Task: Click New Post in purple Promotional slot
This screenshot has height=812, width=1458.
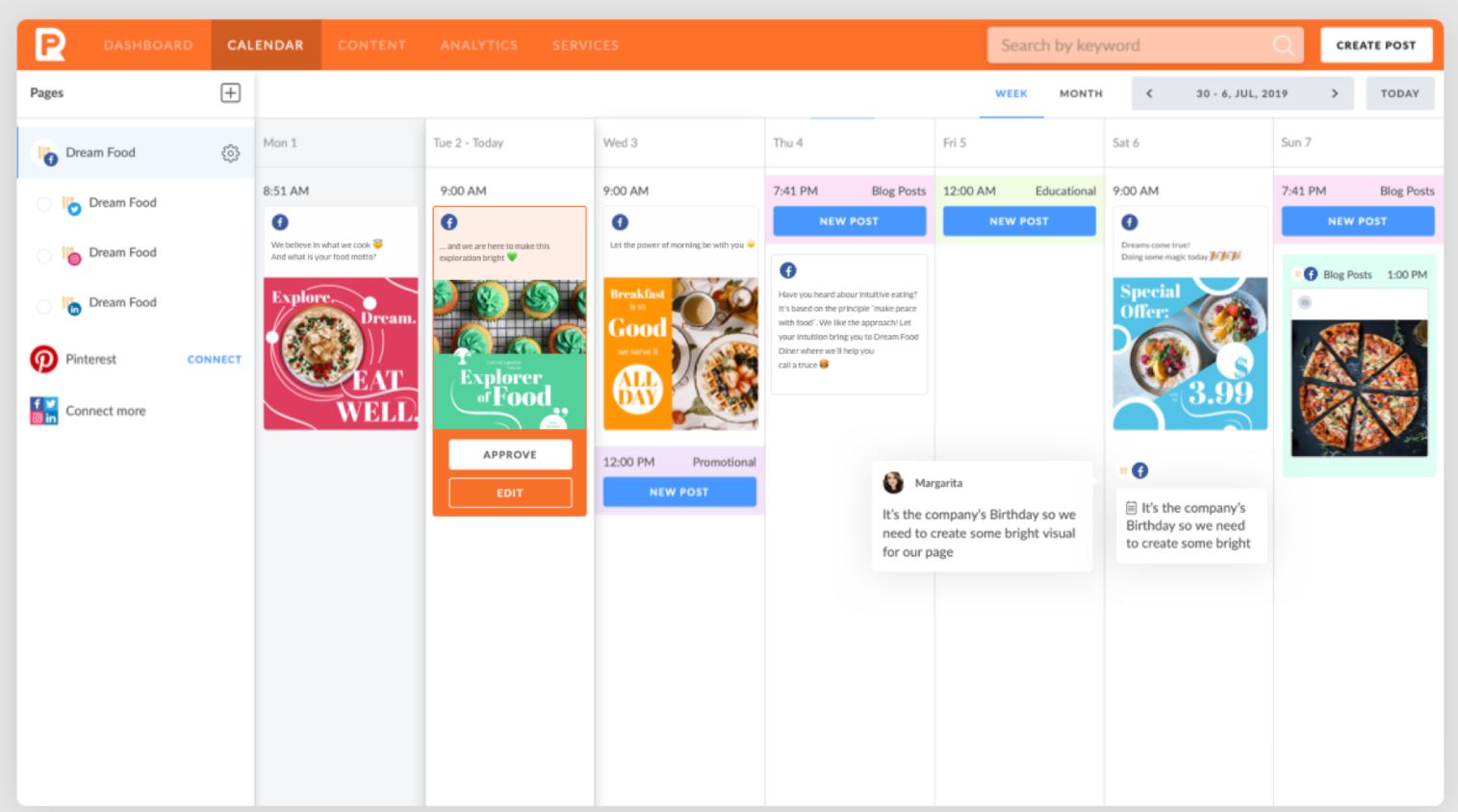Action: pos(679,492)
